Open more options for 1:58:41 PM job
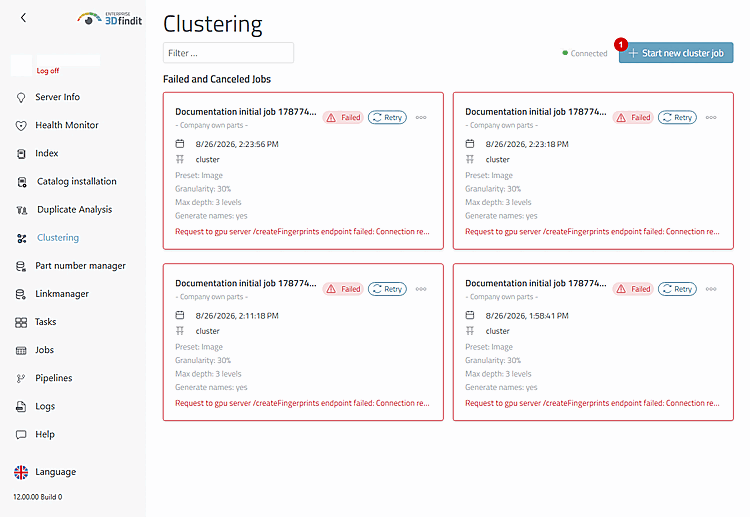Screen dimensions: 750x517 coord(711,289)
